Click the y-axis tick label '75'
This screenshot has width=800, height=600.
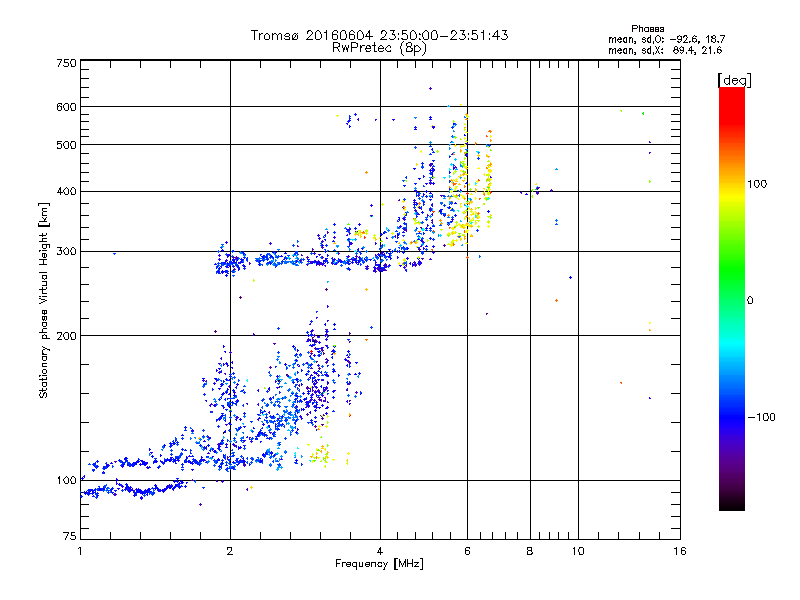(70, 536)
